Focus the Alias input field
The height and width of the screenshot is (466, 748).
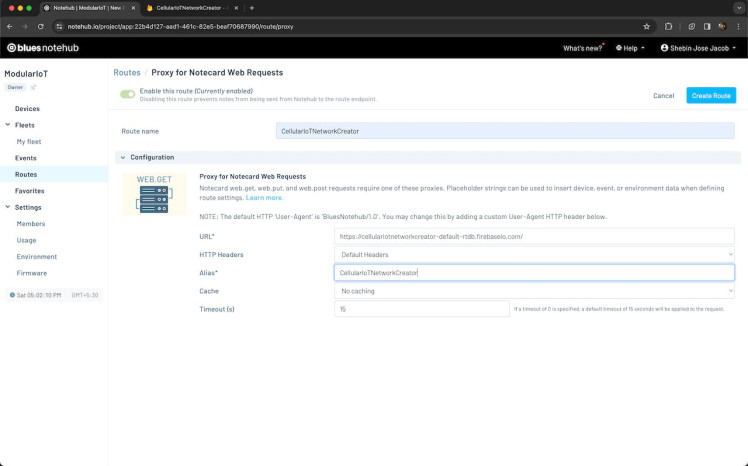pos(534,273)
